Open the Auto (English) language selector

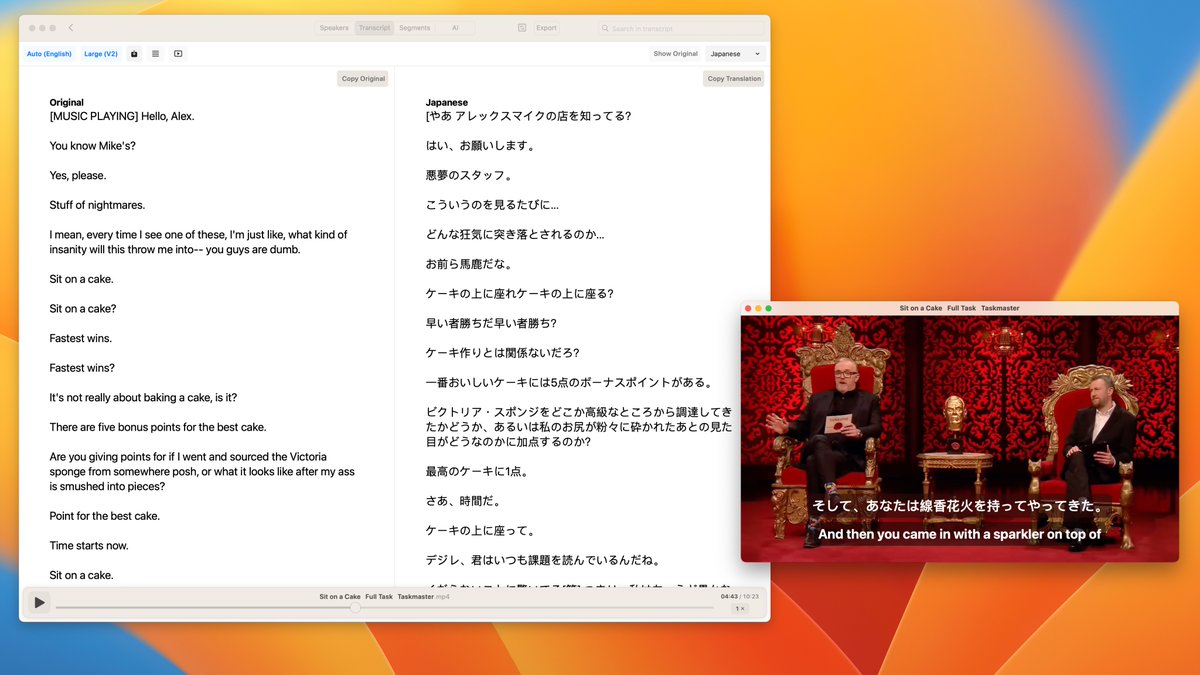(x=49, y=54)
